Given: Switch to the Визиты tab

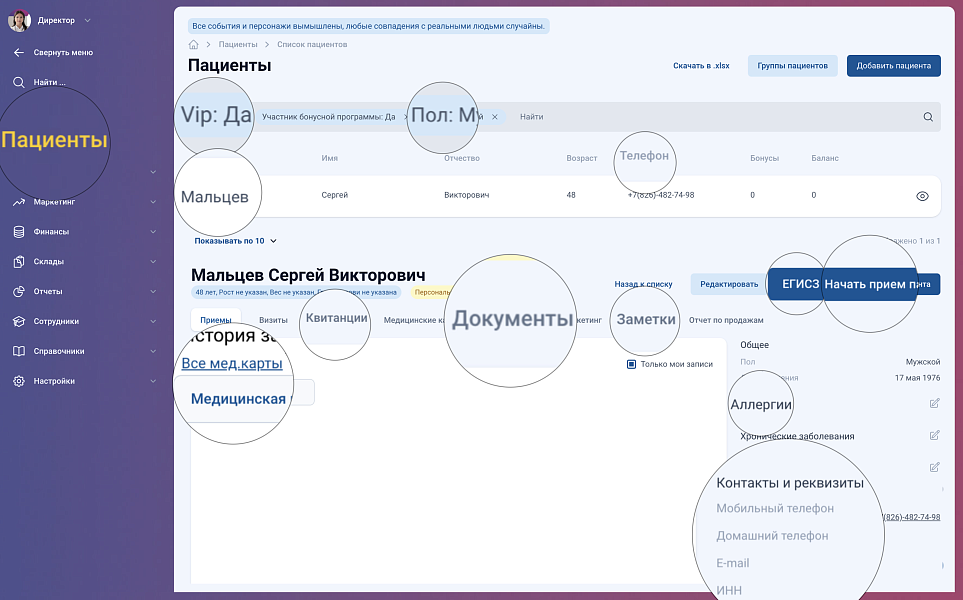Looking at the screenshot, I should pos(273,320).
